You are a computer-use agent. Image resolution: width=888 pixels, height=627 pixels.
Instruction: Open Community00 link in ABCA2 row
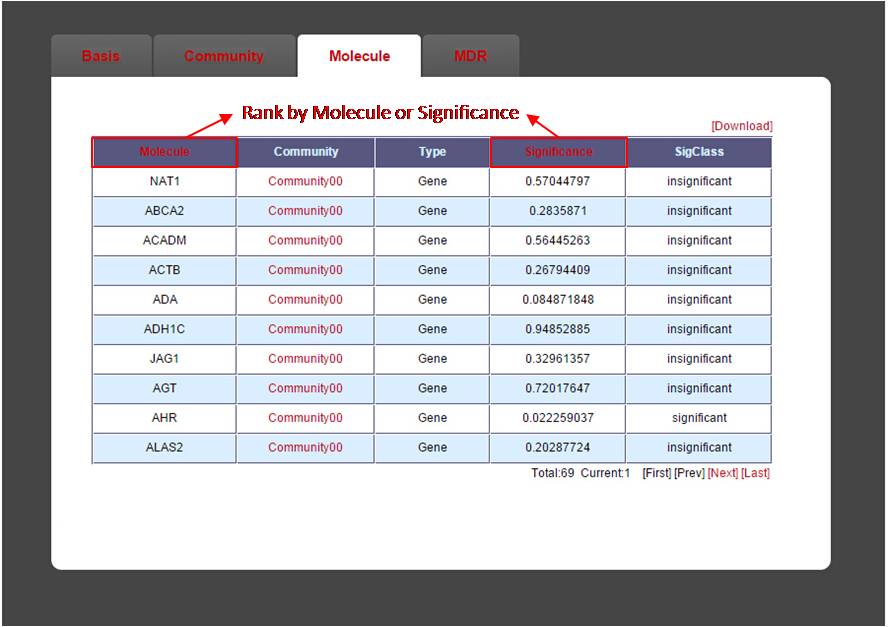click(x=305, y=211)
